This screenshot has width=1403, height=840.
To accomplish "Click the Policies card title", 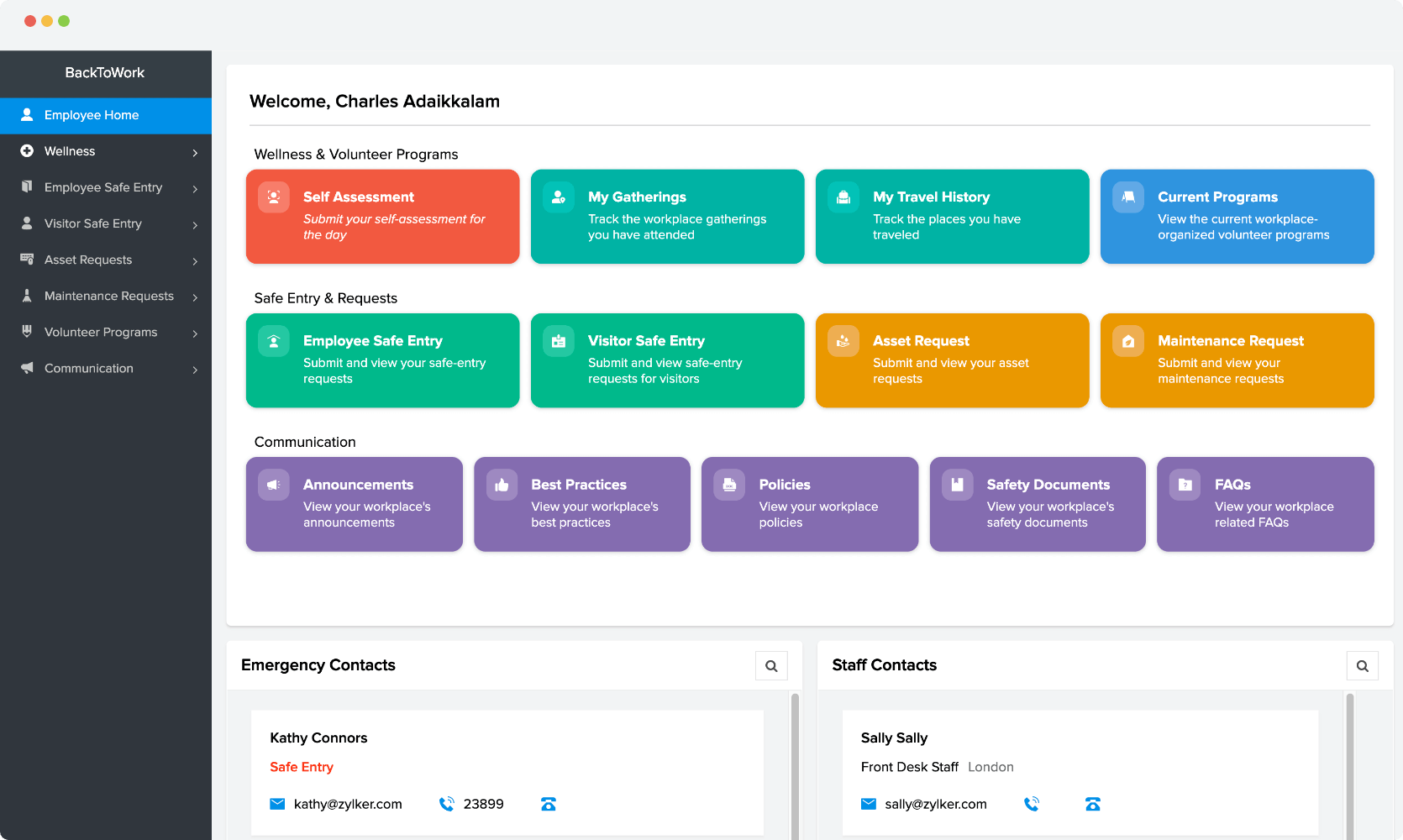I will (785, 484).
